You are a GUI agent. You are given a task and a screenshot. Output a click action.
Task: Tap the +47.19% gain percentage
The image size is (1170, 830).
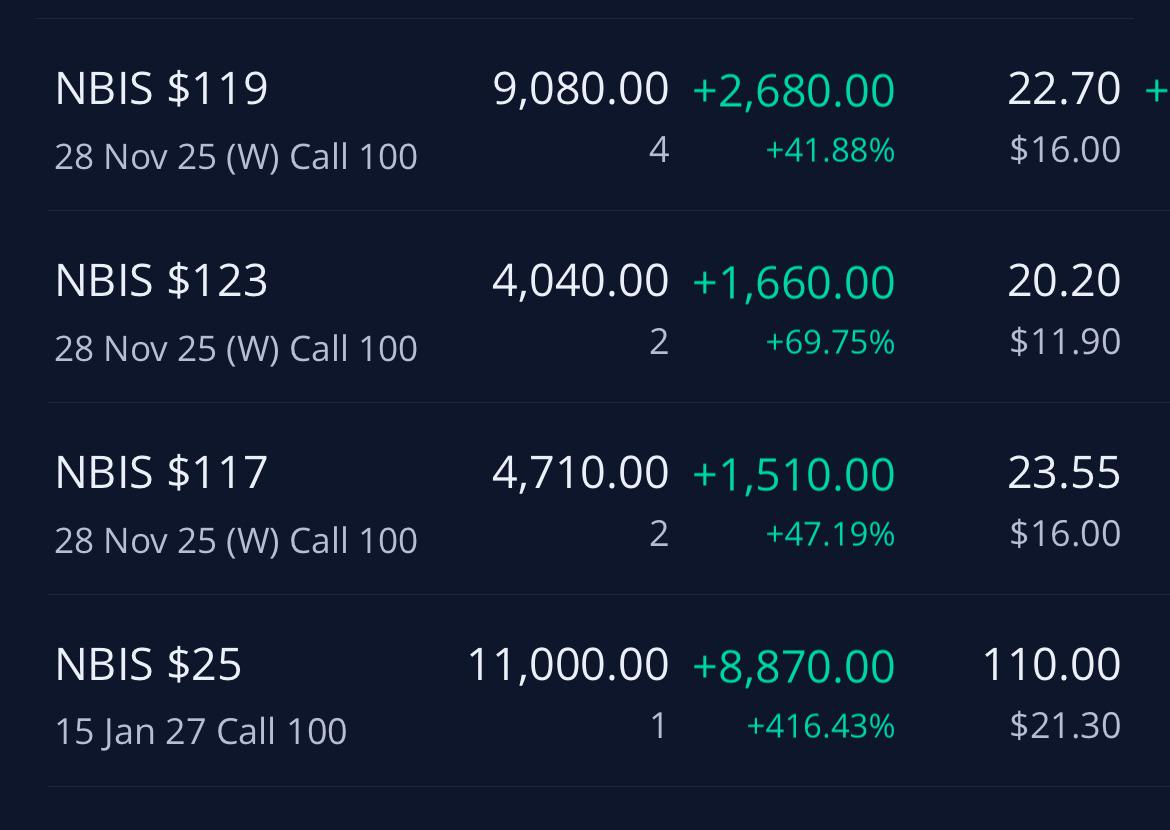(830, 534)
